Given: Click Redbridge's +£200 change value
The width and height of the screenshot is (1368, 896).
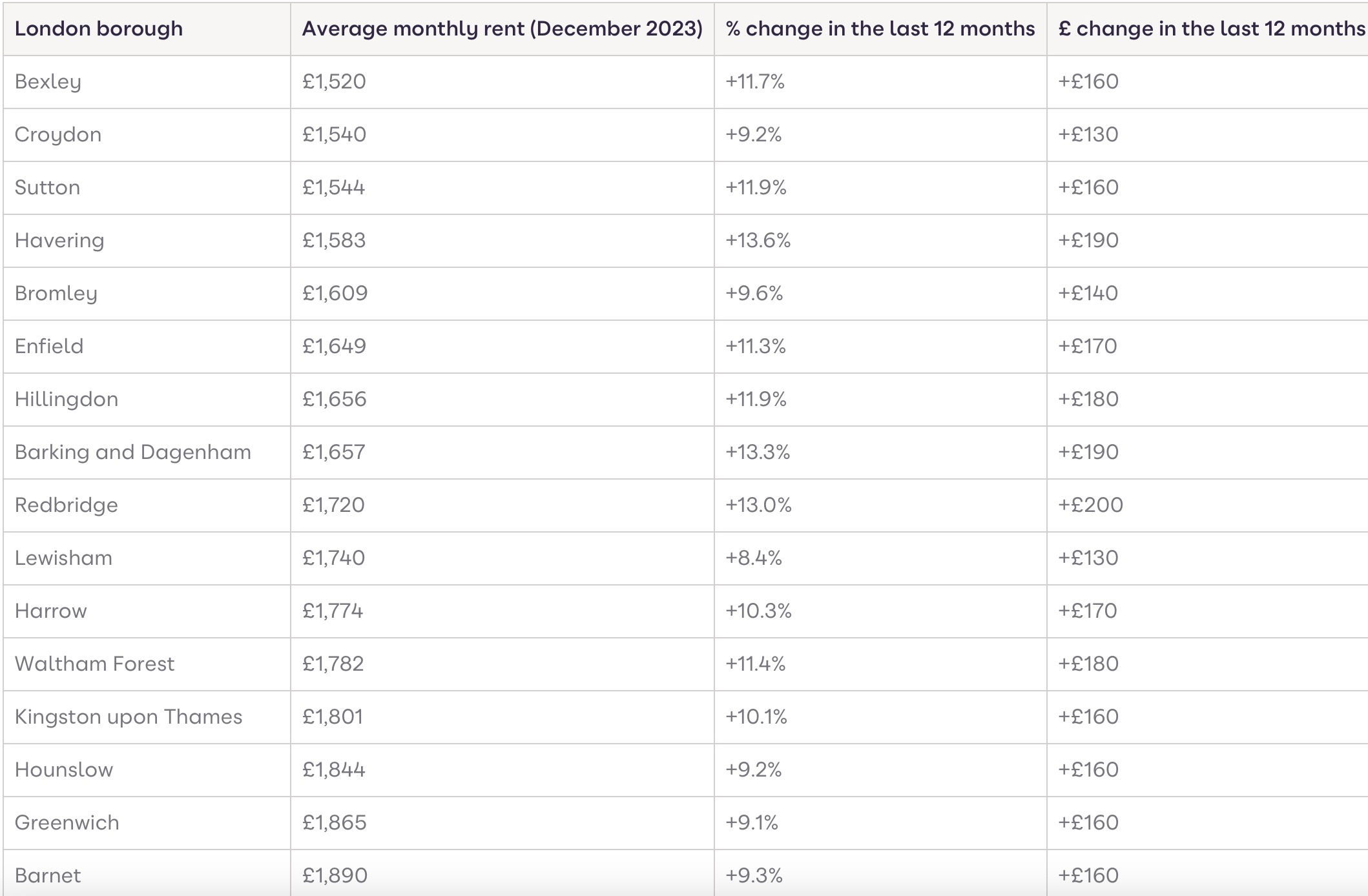Looking at the screenshot, I should [x=1090, y=505].
